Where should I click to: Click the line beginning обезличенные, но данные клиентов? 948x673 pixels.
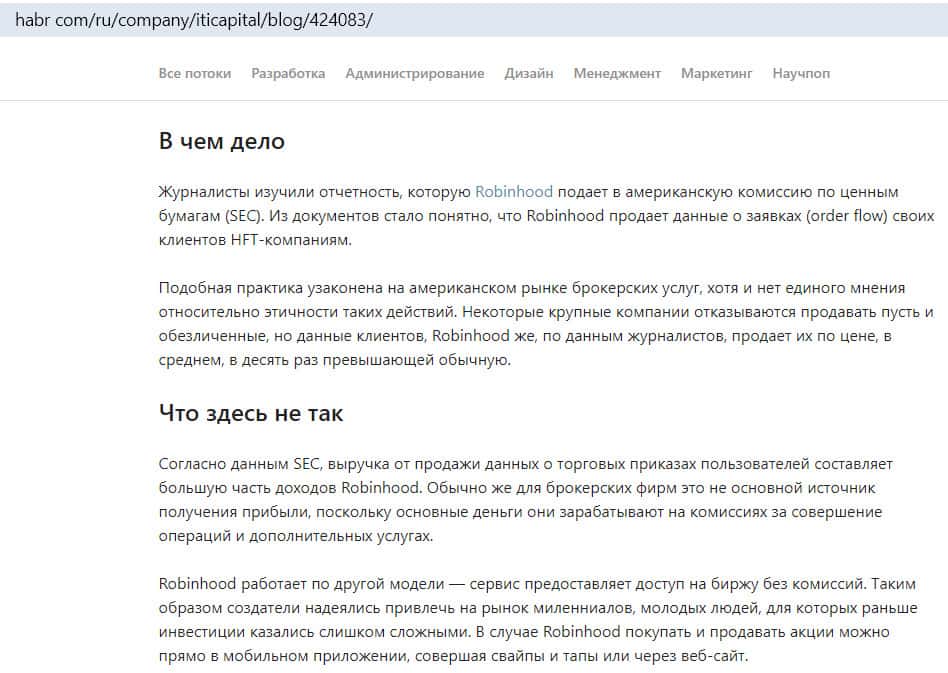point(525,336)
